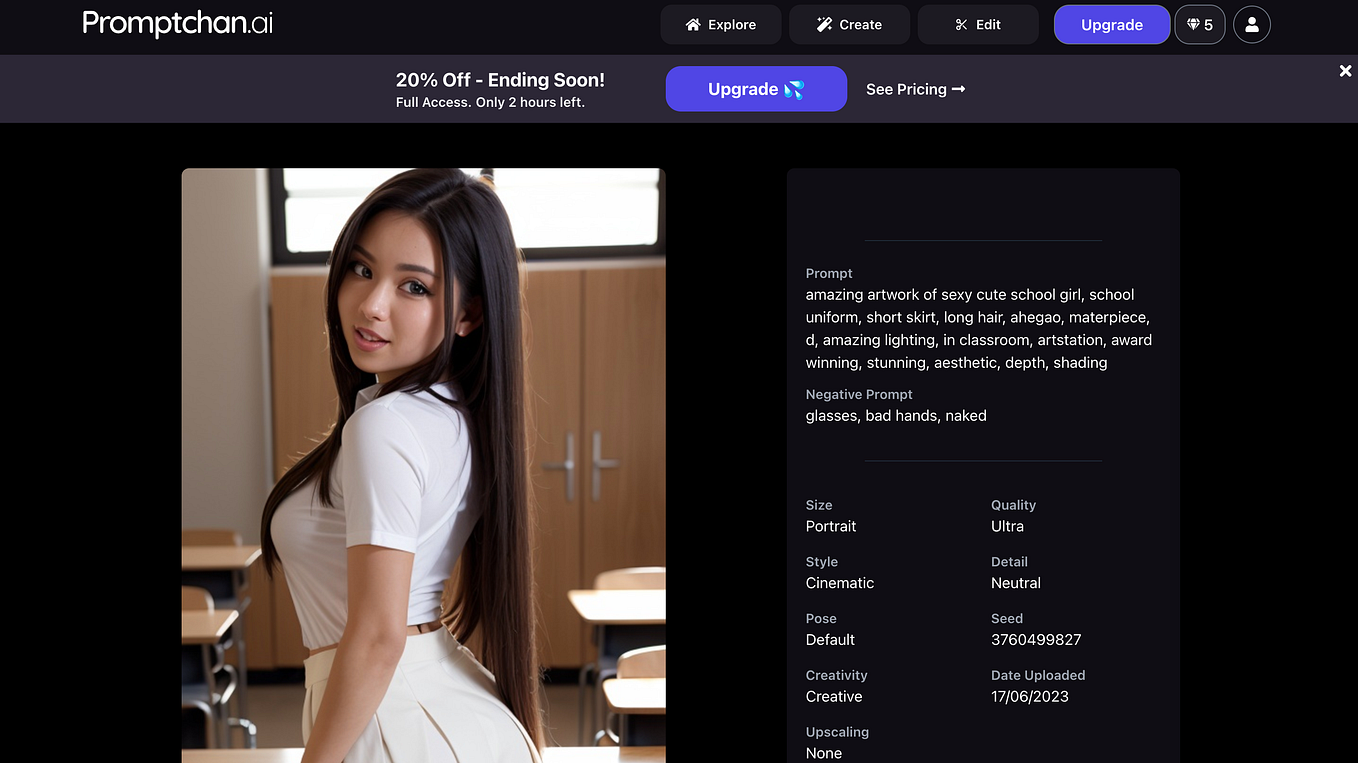Screen dimensions: 1358x763
Task: Open the gem credits counter showing 5
Action: (1199, 24)
